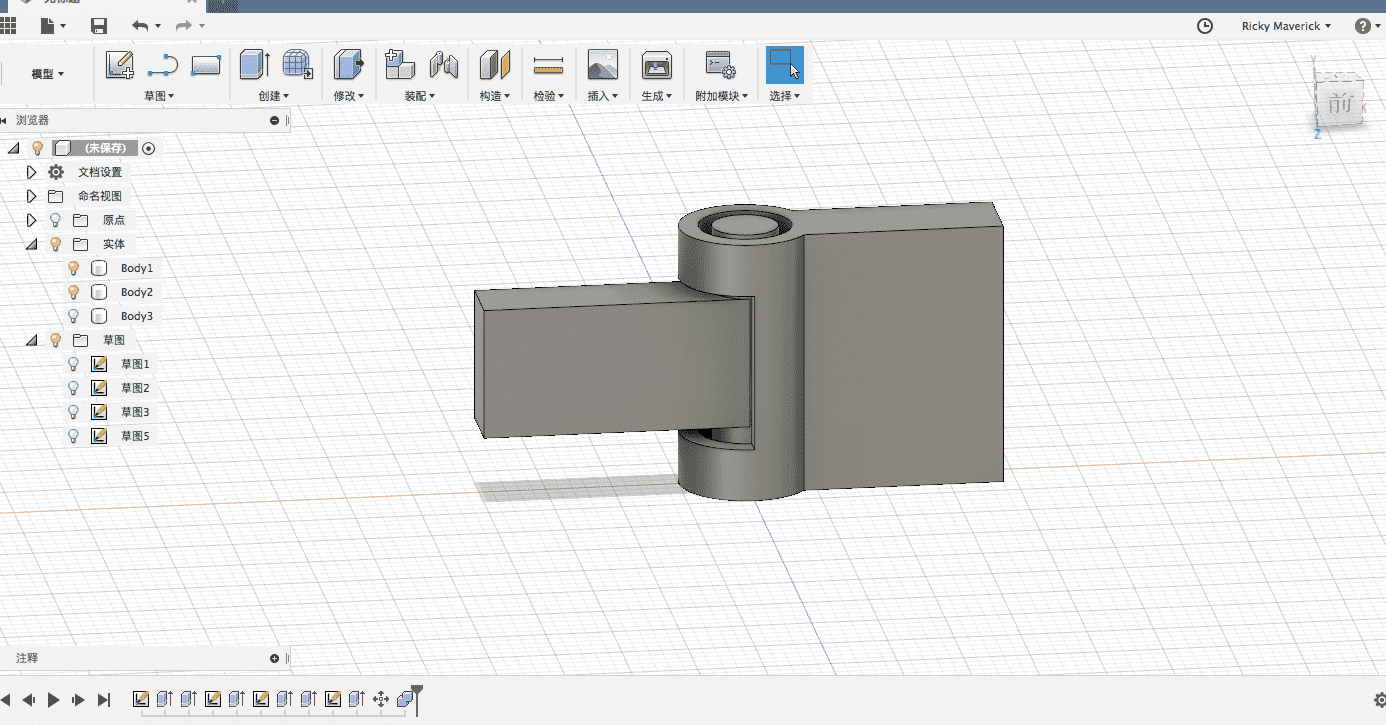Click the 3D print icon above 生成
Image resolution: width=1386 pixels, height=725 pixels.
(656, 65)
